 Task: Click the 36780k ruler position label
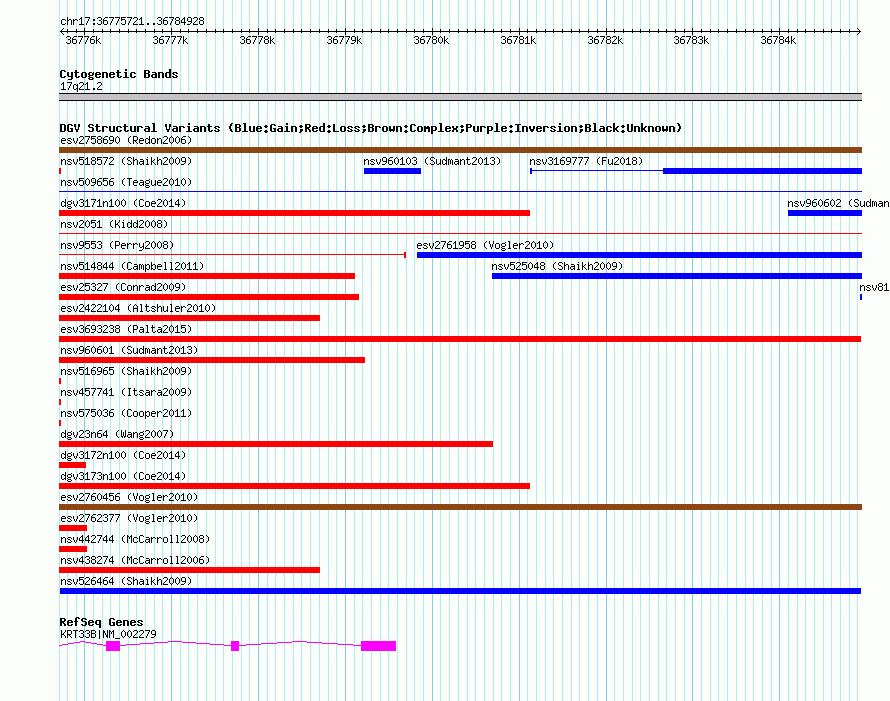[431, 40]
